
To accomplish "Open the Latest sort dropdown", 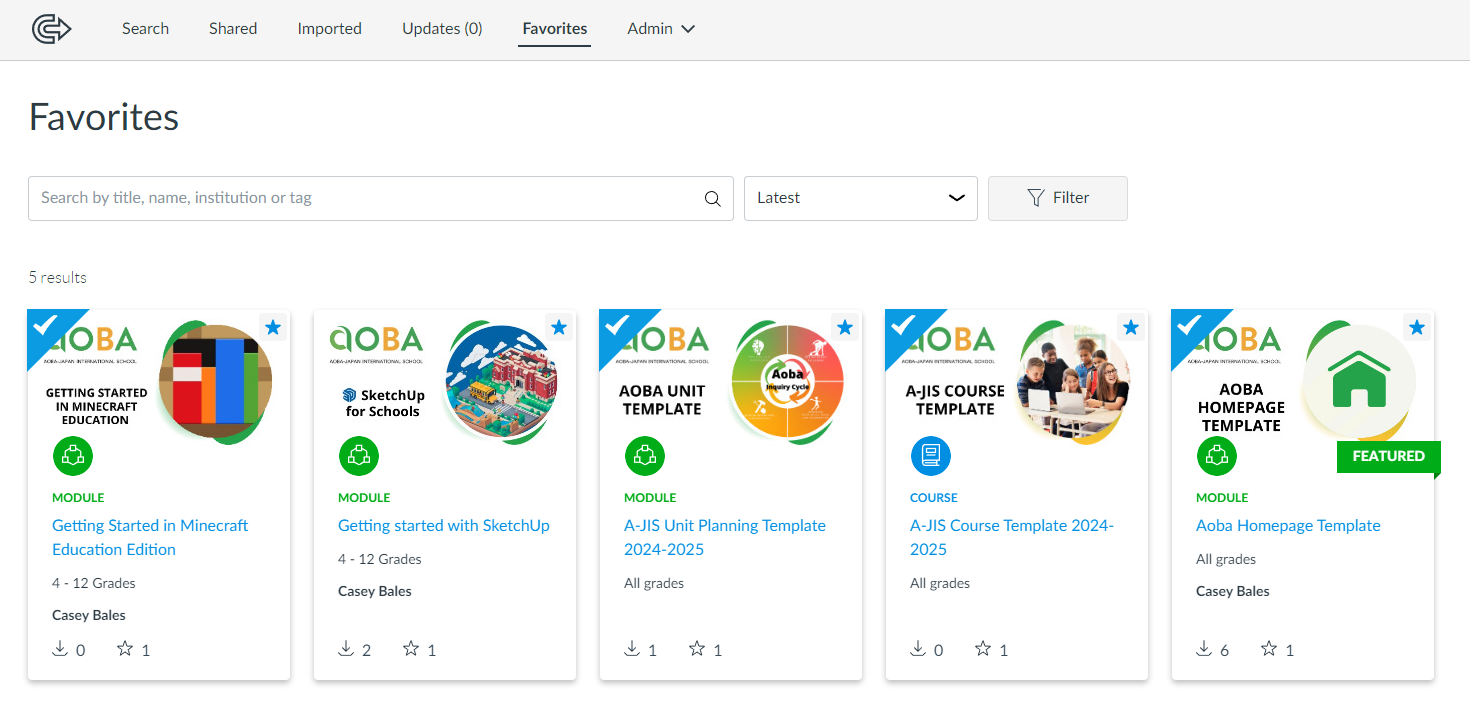I will pyautogui.click(x=860, y=198).
